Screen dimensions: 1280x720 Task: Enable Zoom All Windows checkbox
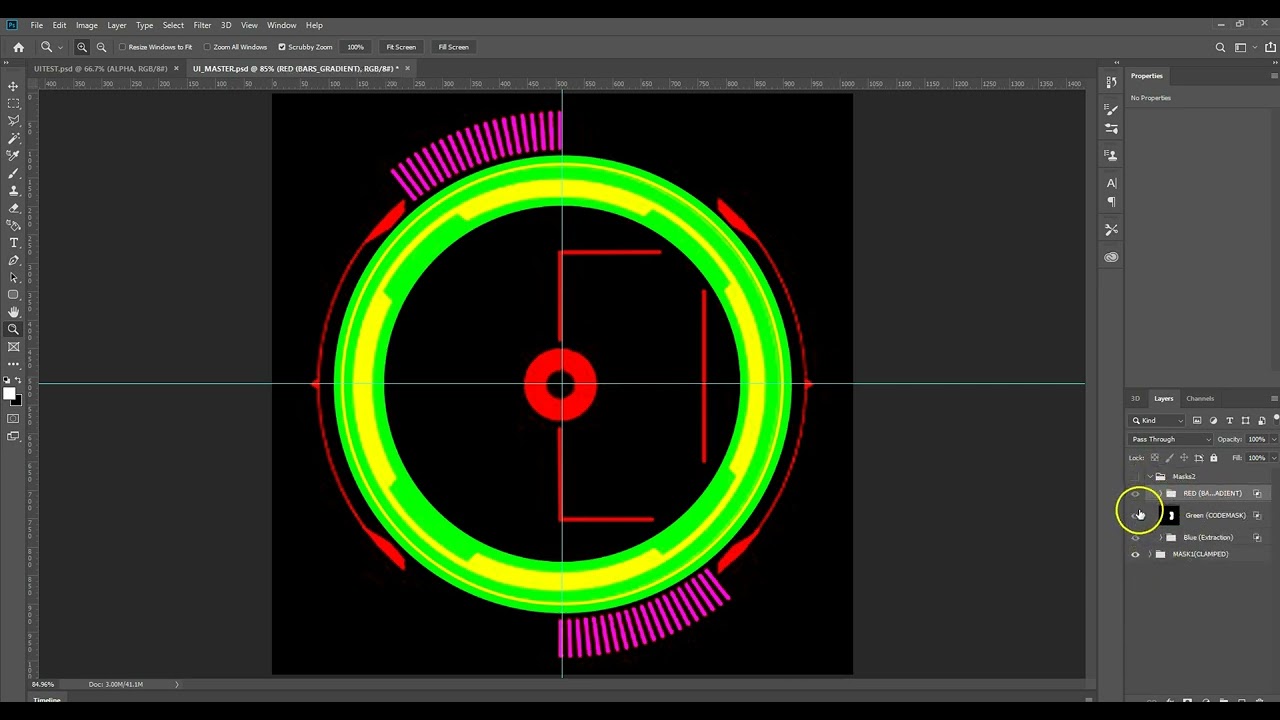coord(207,47)
